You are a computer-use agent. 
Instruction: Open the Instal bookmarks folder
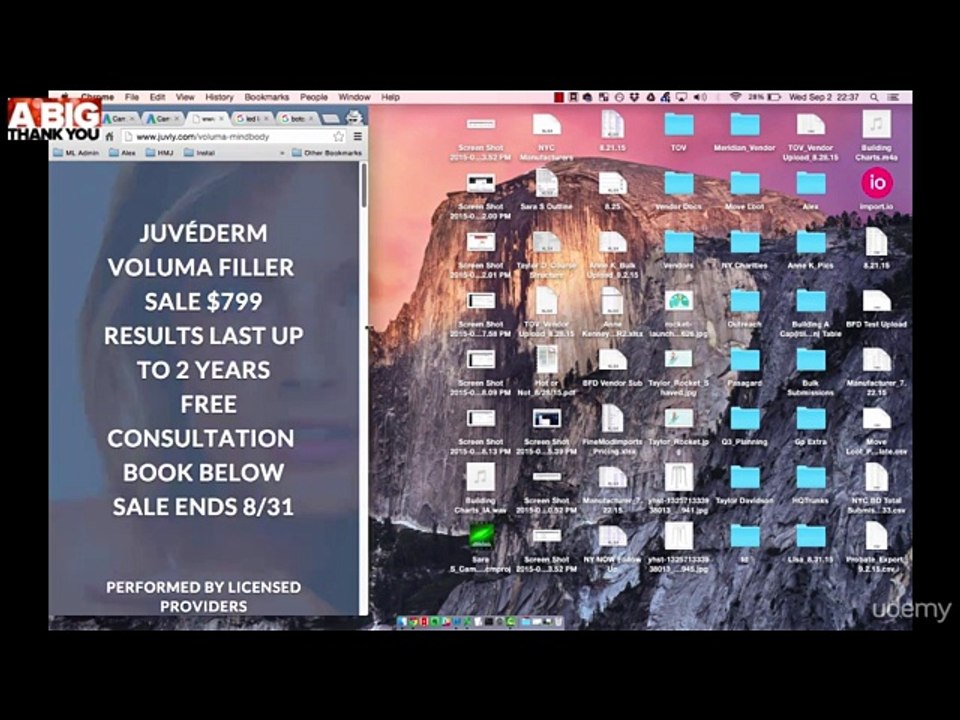tap(200, 152)
